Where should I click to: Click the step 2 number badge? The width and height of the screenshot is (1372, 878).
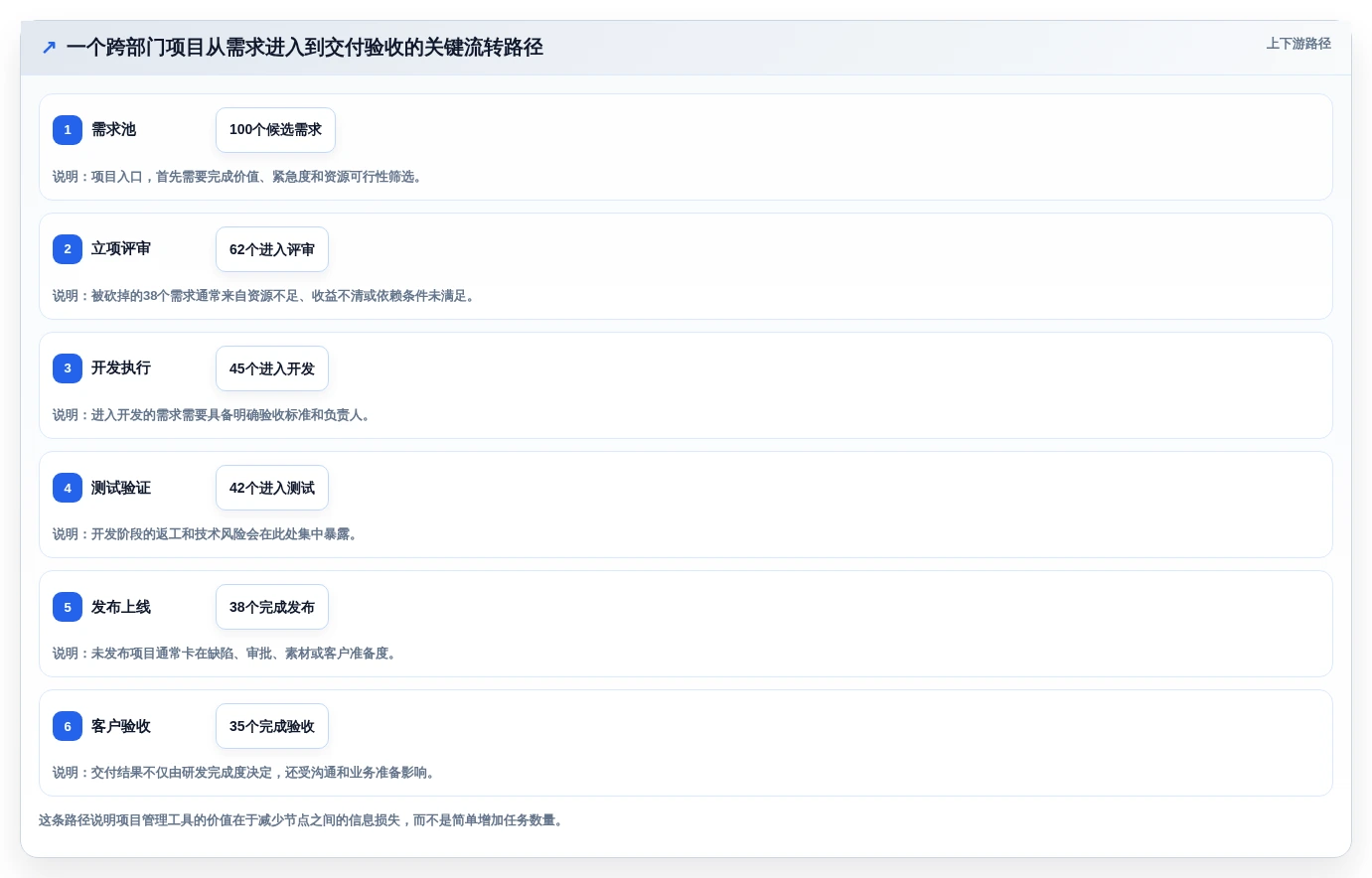[68, 249]
